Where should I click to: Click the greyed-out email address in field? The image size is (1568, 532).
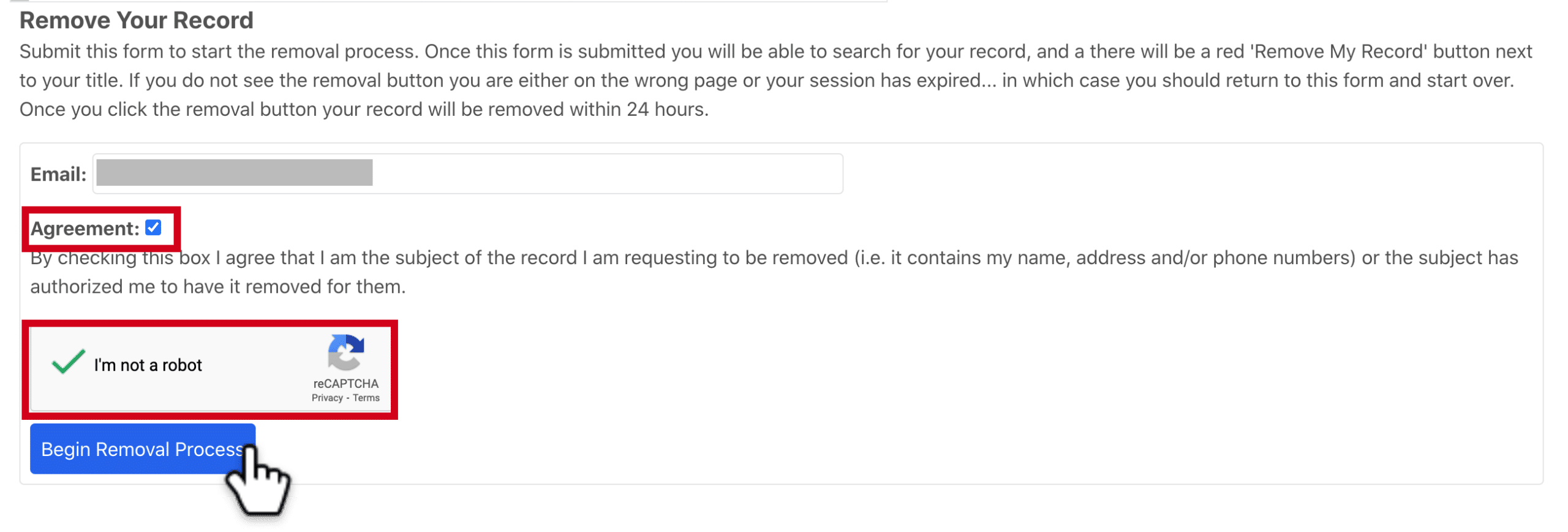(235, 173)
